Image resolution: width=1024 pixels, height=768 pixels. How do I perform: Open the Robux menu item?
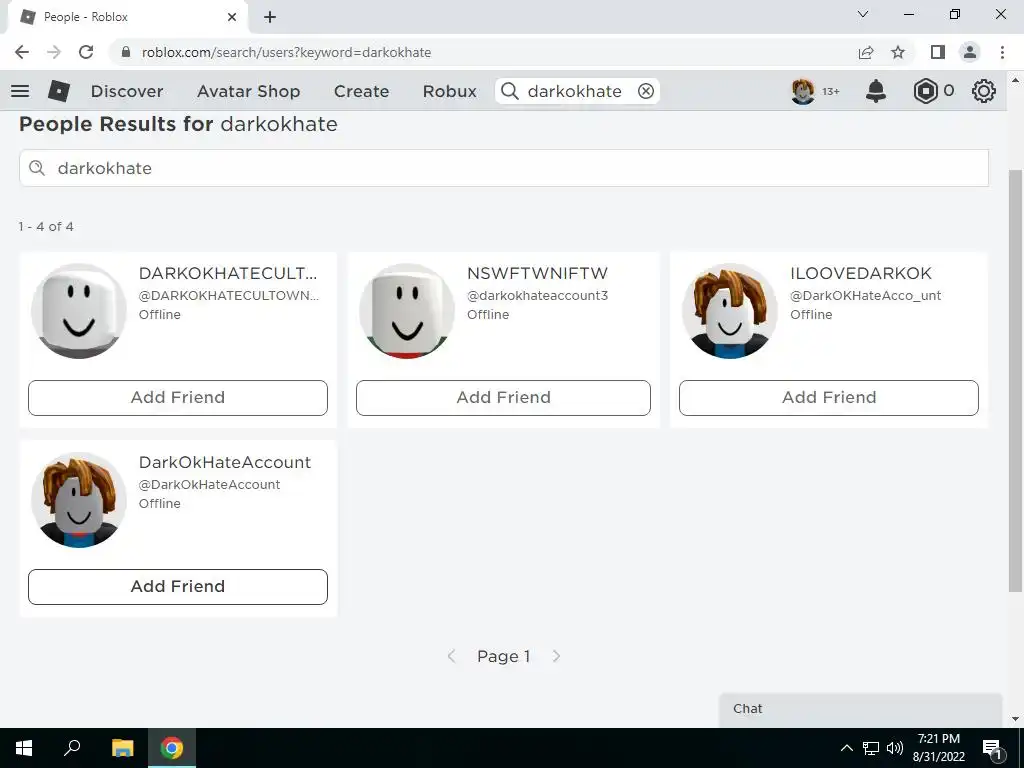pyautogui.click(x=450, y=91)
